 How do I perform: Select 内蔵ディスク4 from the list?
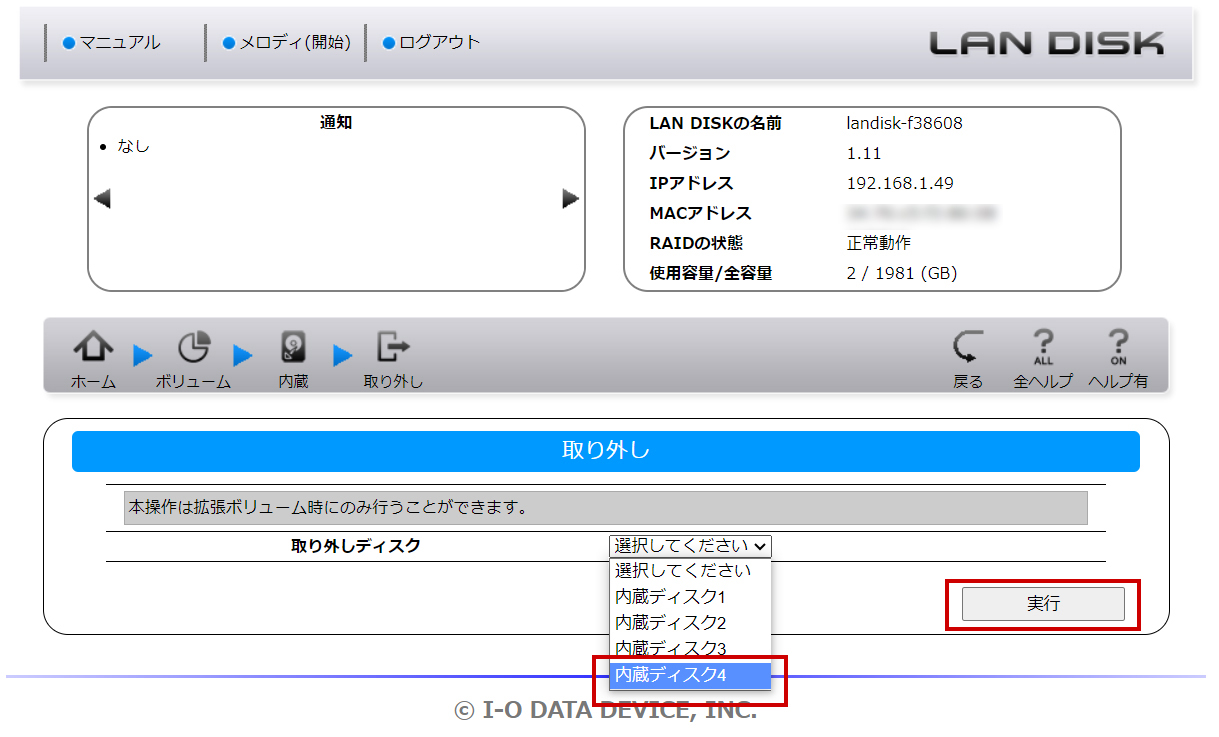tap(690, 675)
